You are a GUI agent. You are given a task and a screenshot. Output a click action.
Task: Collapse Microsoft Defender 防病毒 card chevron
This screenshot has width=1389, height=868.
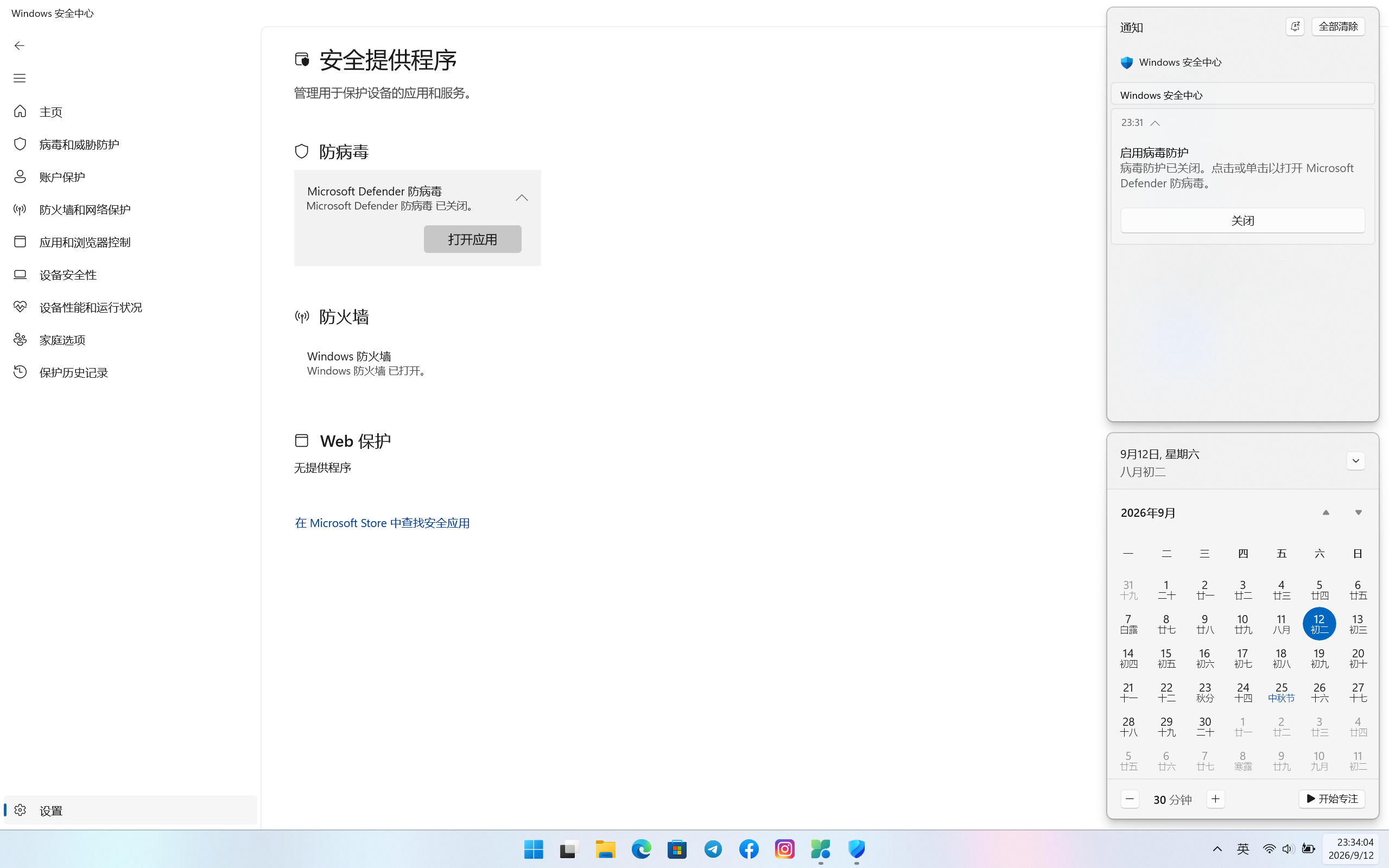pos(522,198)
